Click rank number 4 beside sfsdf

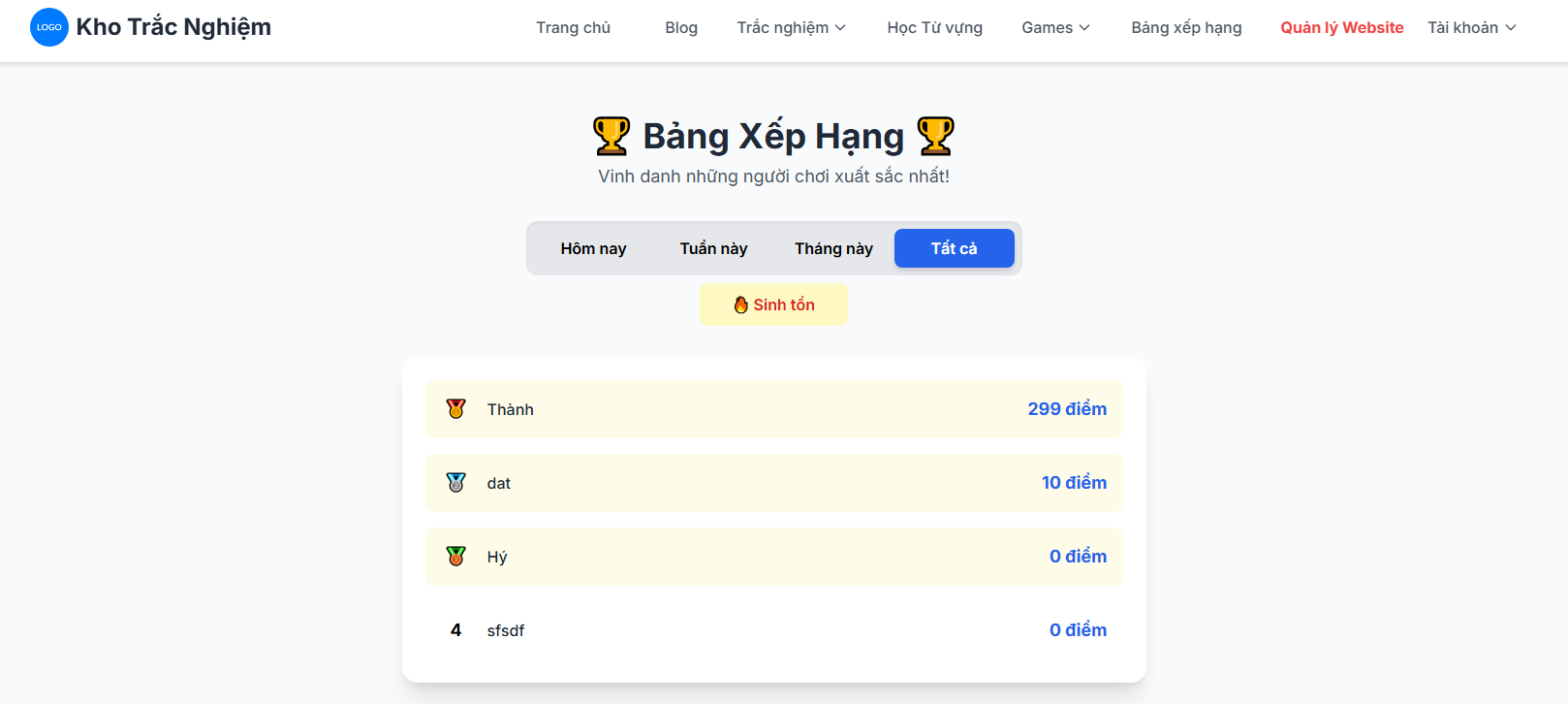(455, 630)
